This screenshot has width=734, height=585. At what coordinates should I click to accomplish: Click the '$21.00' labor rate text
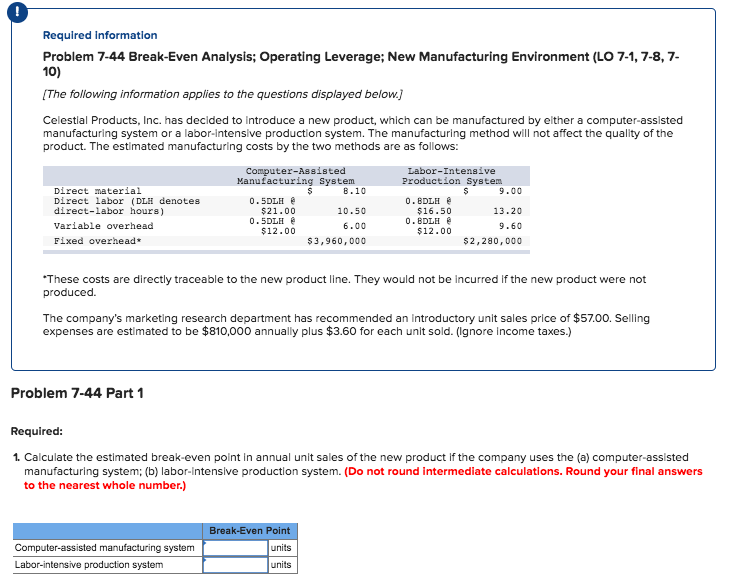[278, 211]
